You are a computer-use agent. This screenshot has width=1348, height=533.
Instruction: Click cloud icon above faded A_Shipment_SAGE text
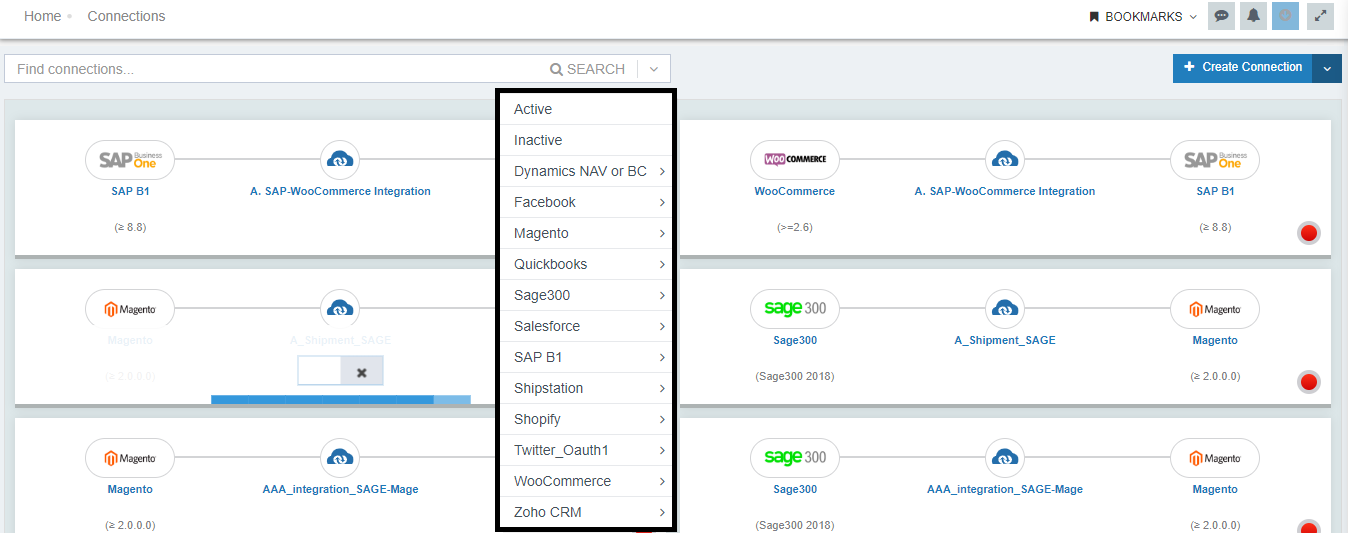coord(340,308)
